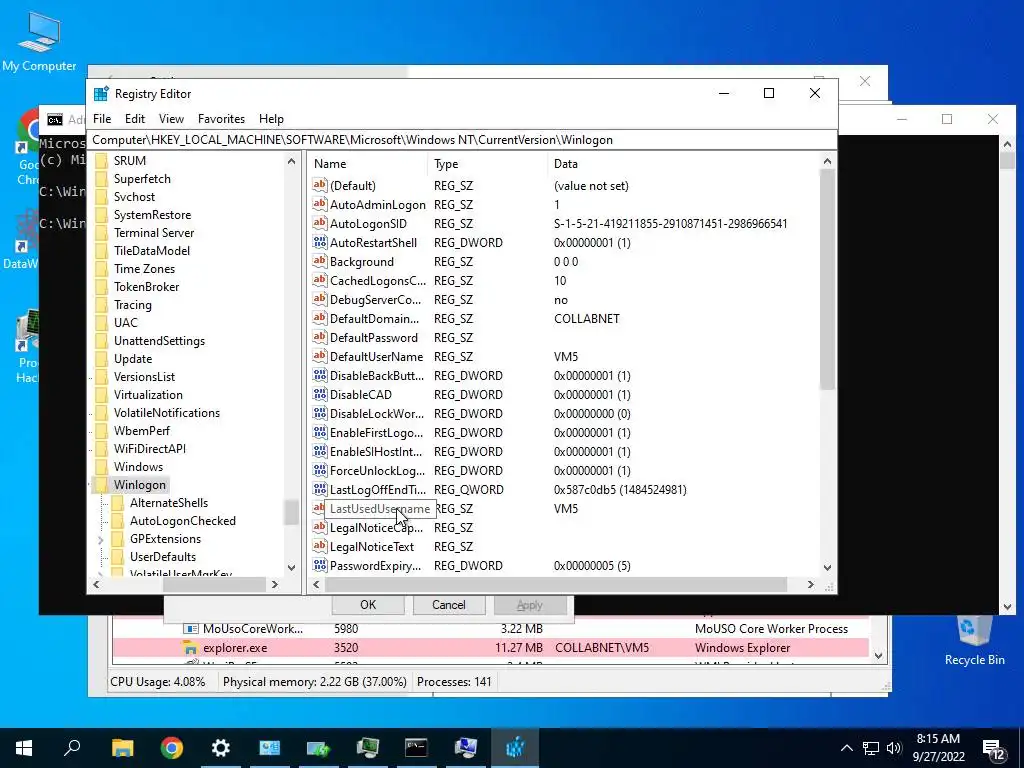
Task: Select the SystemRestore key
Action: (152, 215)
